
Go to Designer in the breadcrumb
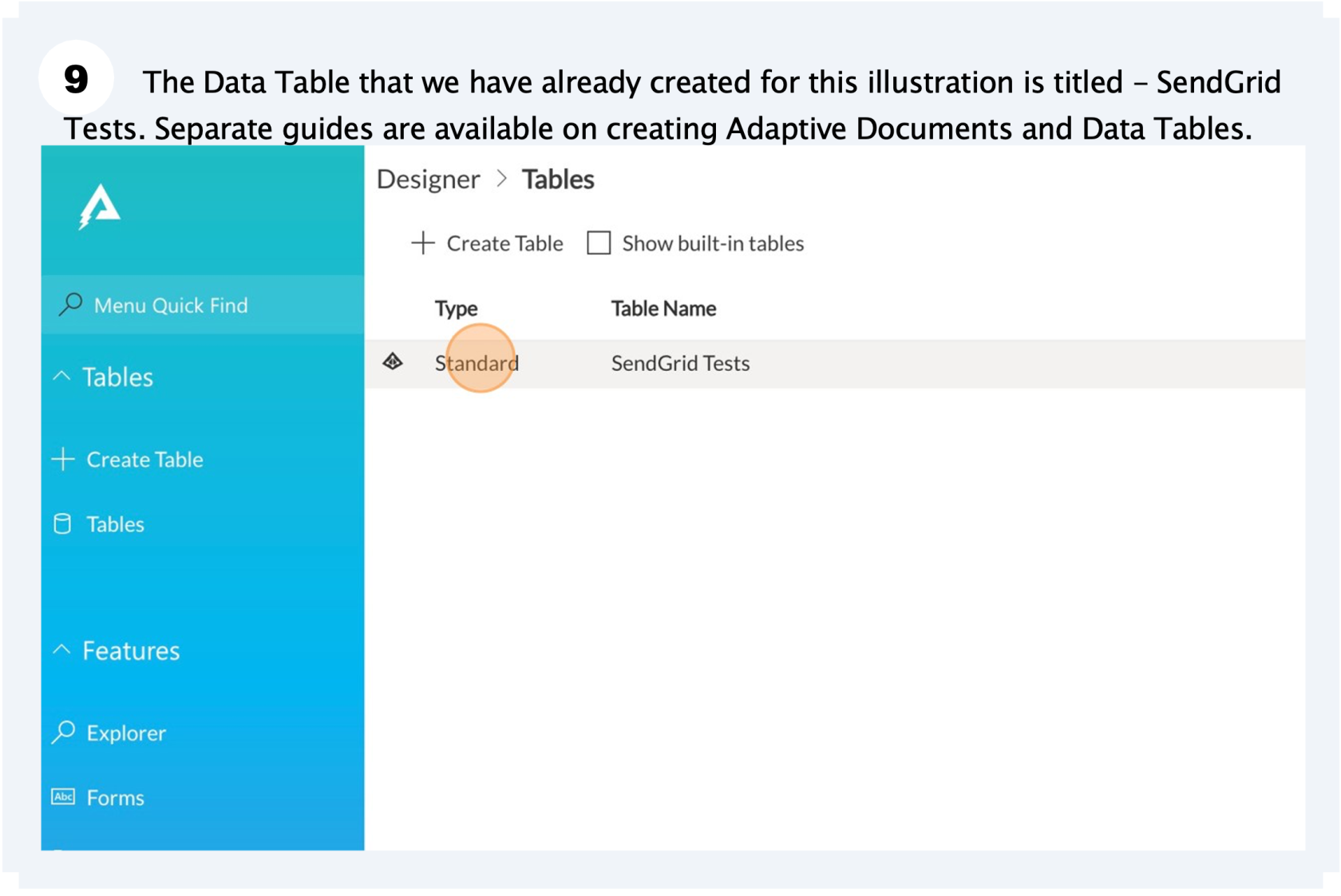click(428, 180)
